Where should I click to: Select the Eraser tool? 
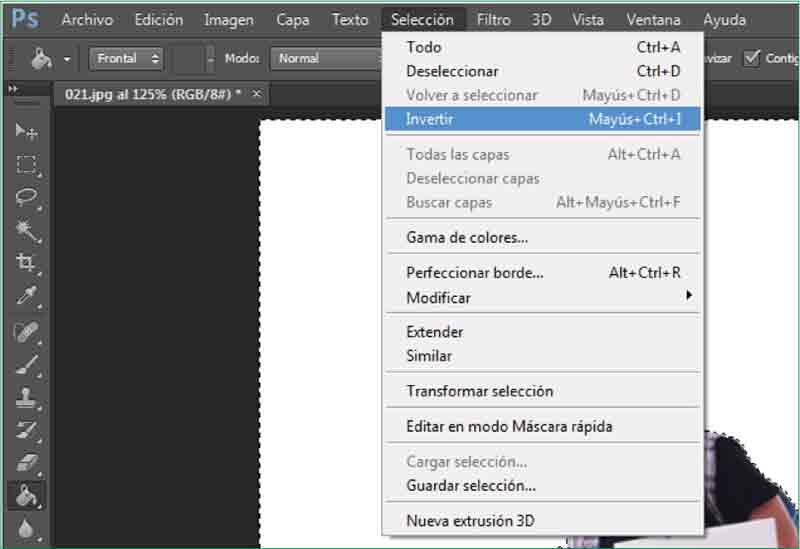pos(26,463)
